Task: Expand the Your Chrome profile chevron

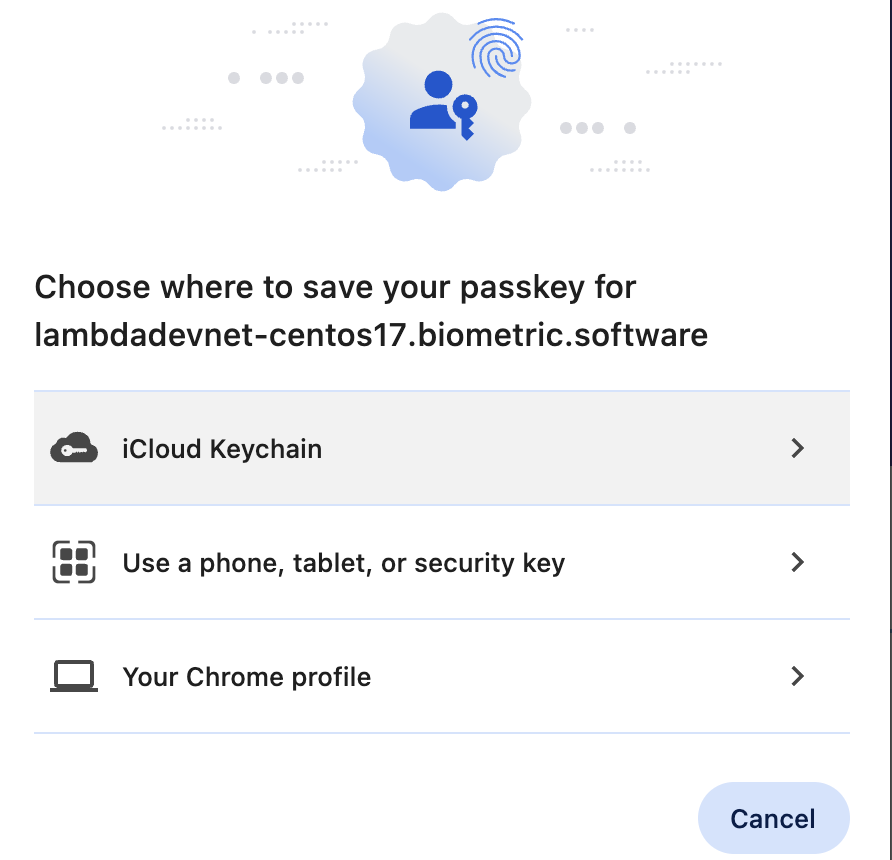Action: coord(798,676)
